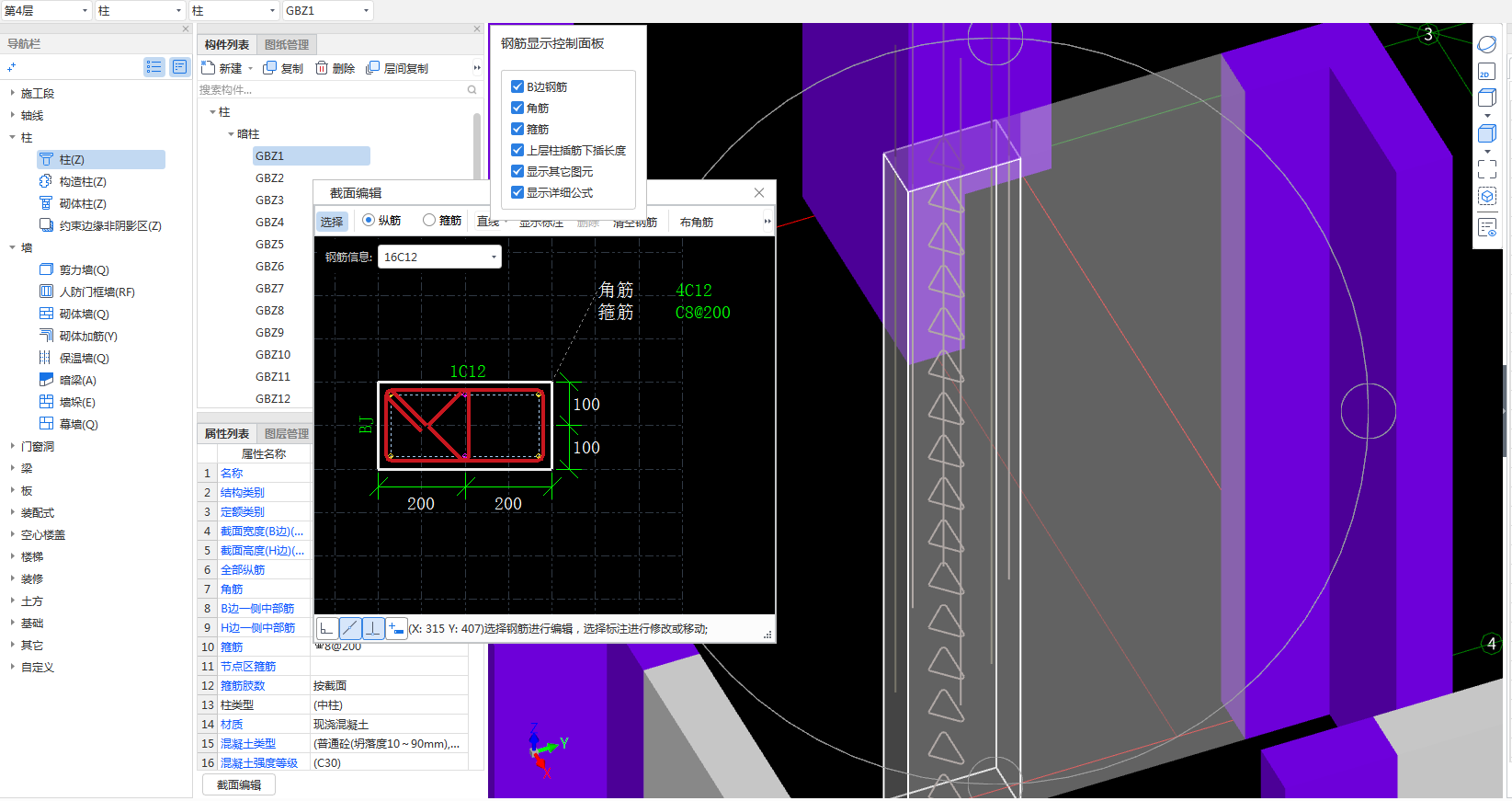Viewport: 1512px width, 801px height.
Task: Click the wireframe cube view icon
Action: 1487,97
